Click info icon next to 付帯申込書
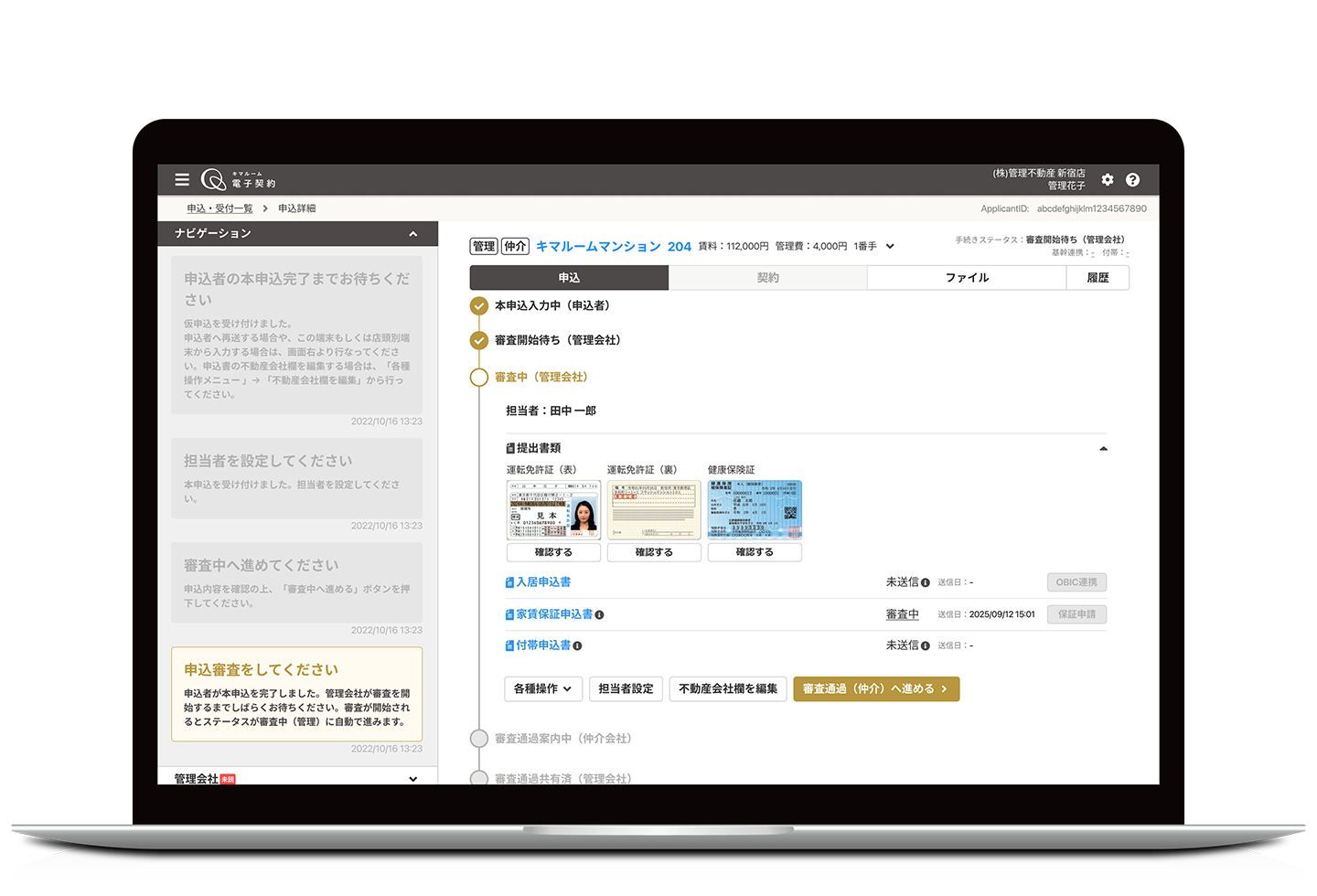1317x896 pixels. tap(577, 646)
